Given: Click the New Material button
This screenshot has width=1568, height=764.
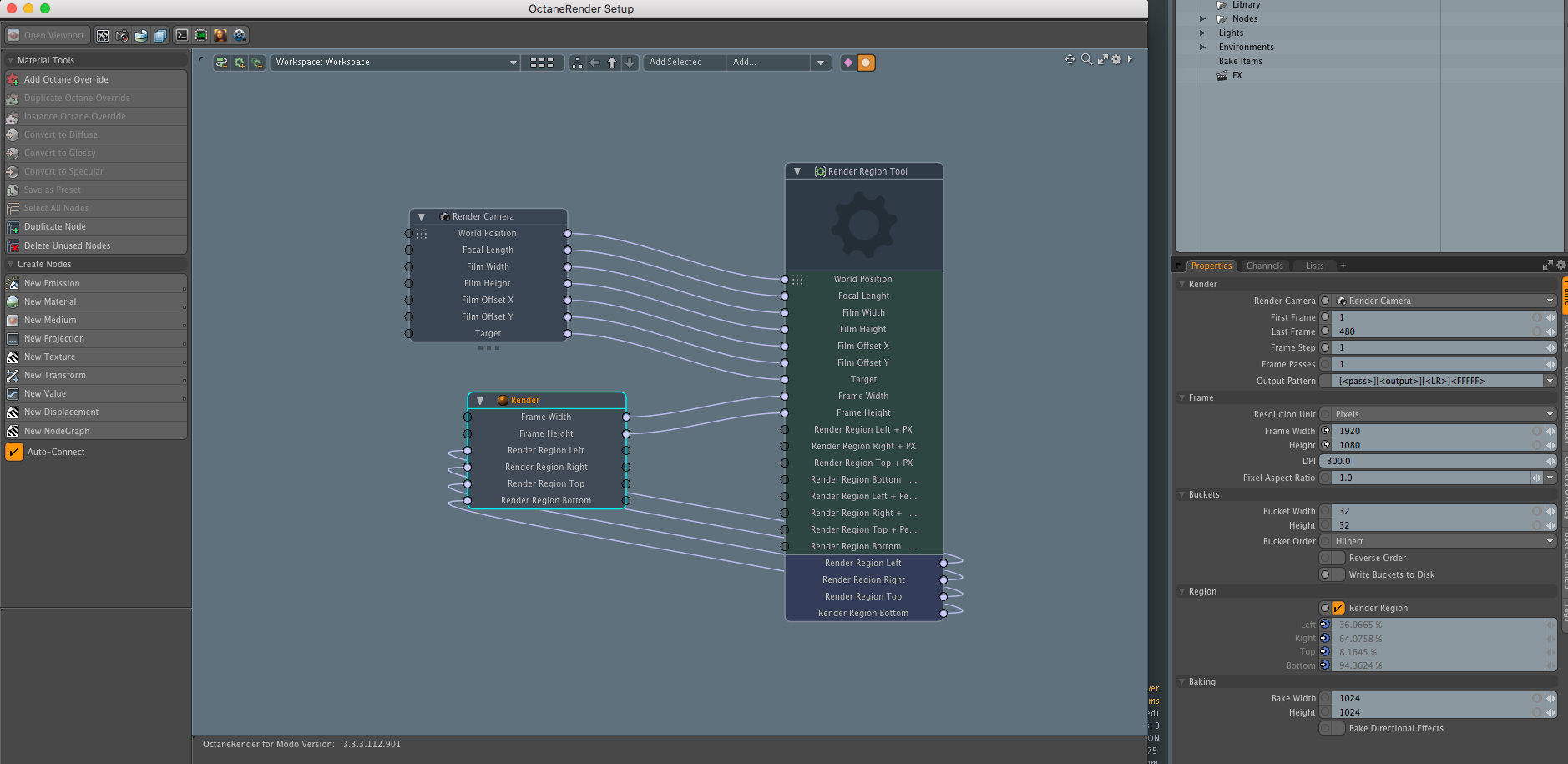Looking at the screenshot, I should click(x=96, y=301).
